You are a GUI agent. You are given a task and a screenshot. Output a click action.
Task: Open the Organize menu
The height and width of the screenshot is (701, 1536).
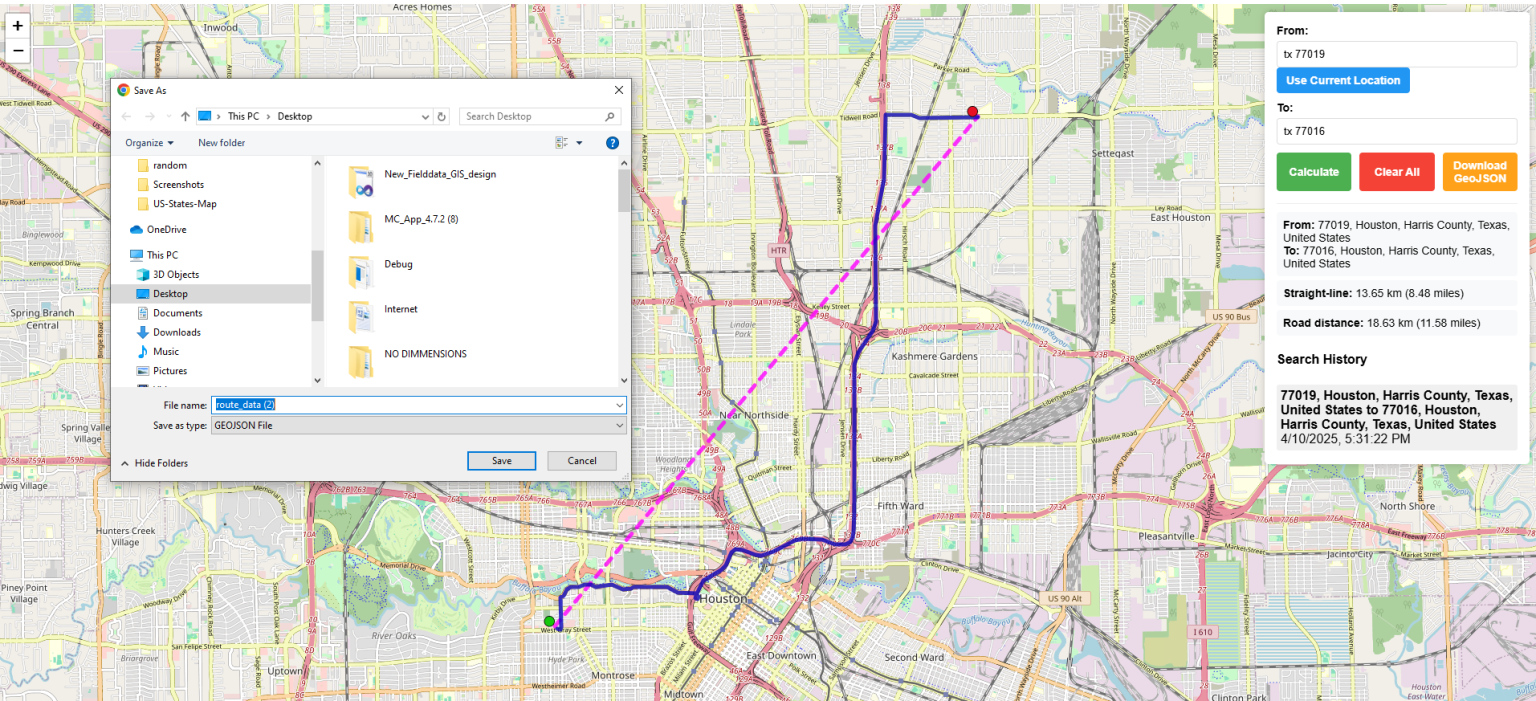[147, 142]
